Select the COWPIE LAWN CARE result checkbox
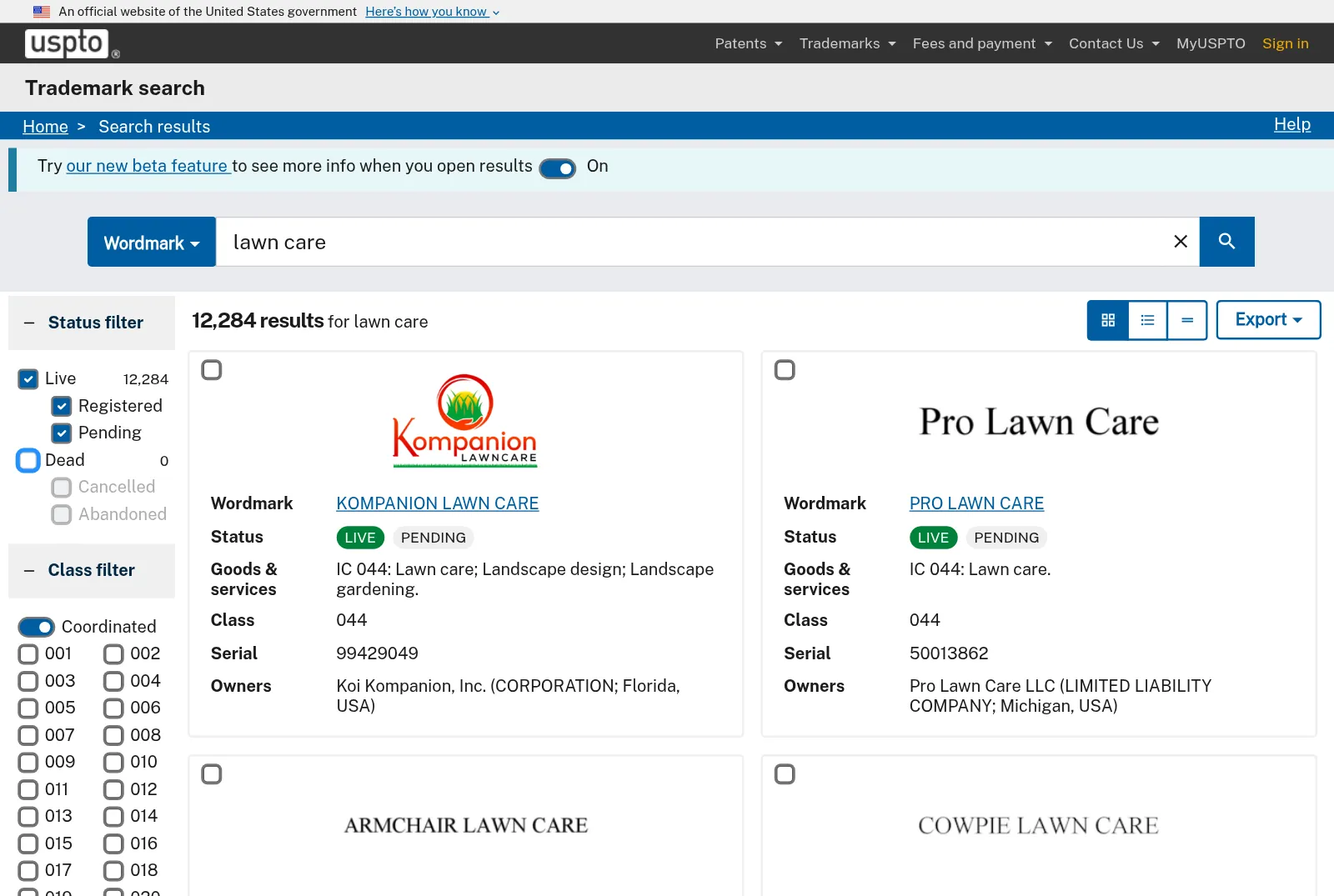Viewport: 1334px width, 896px height. click(785, 774)
